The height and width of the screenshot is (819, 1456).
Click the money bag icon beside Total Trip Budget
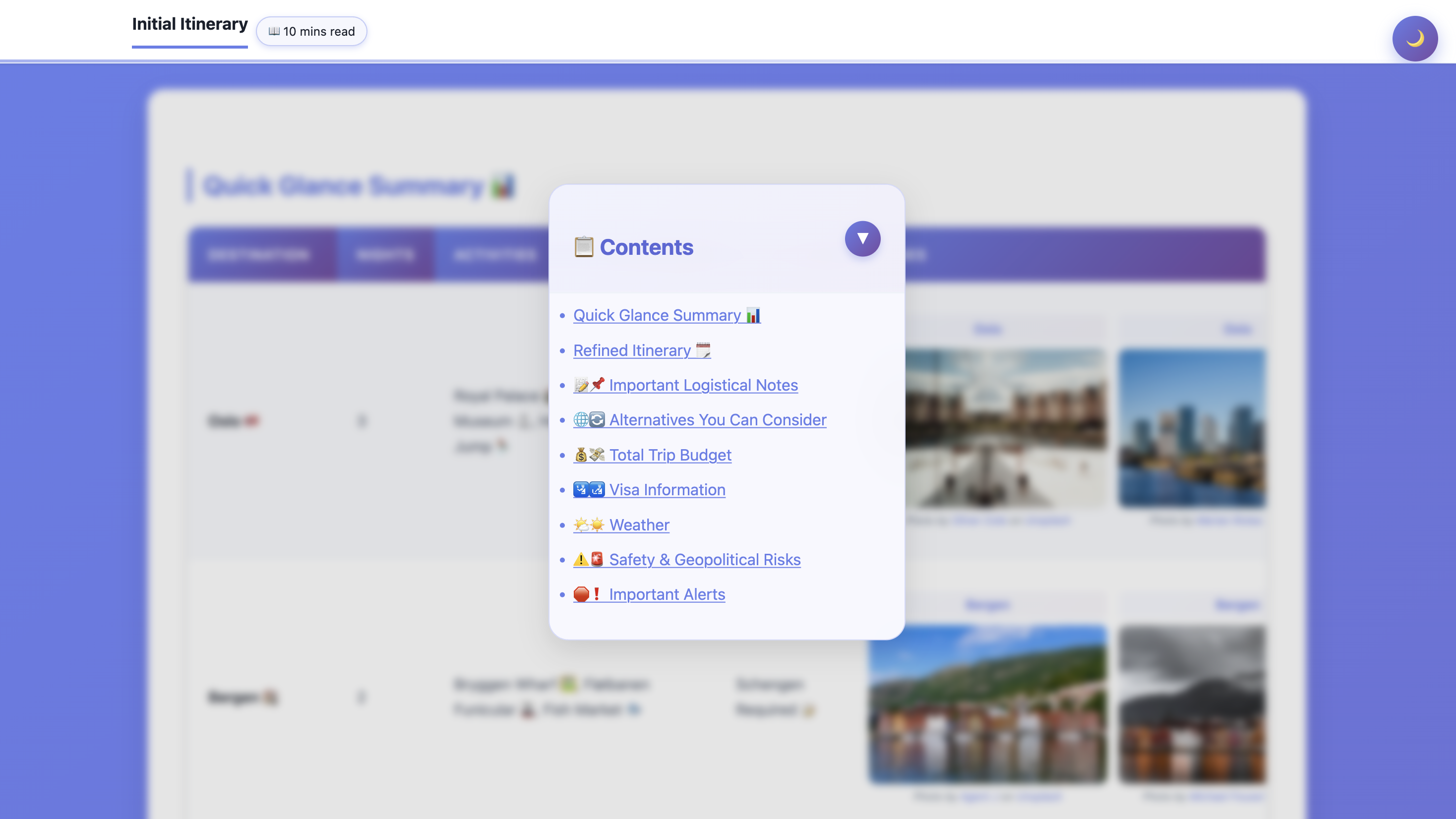pos(581,455)
